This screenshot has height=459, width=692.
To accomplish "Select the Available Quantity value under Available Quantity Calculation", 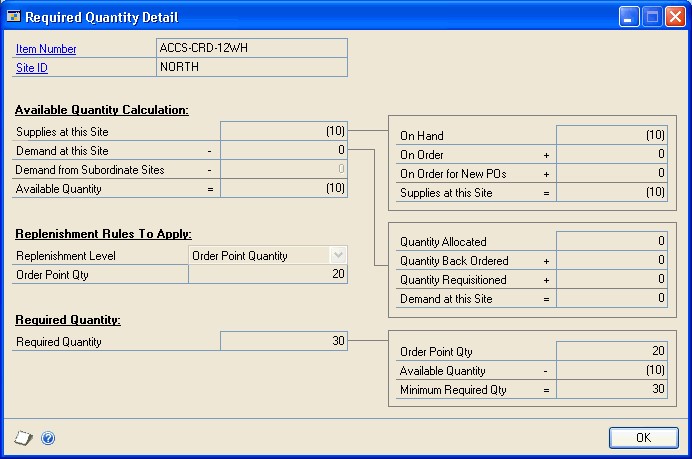I will click(284, 188).
